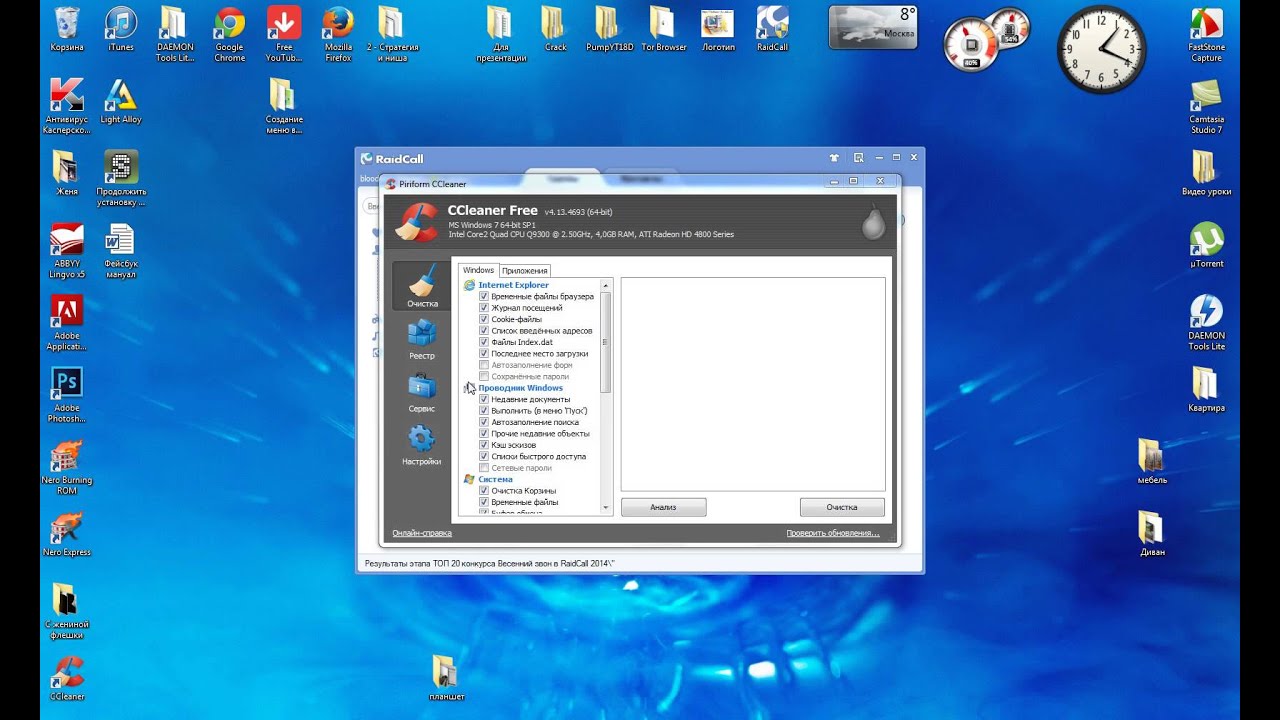This screenshot has width=1280, height=720.
Task: Click the RaidCall skin (shirt) icon
Action: (834, 158)
